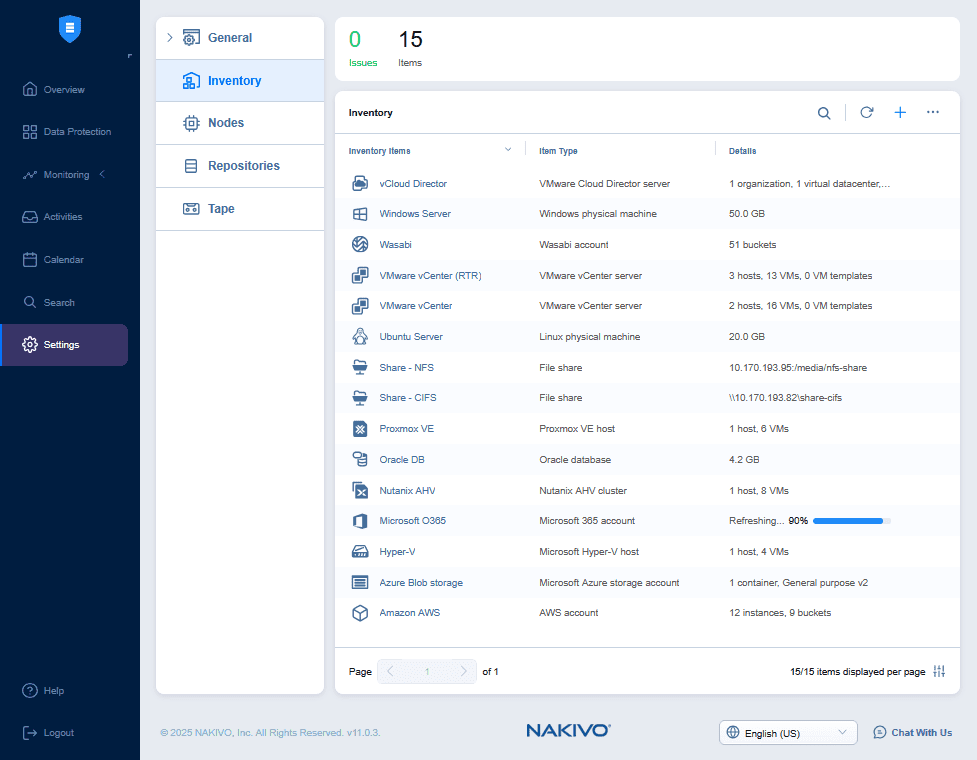Open the English (US) language dropdown
977x760 pixels.
tap(788, 733)
